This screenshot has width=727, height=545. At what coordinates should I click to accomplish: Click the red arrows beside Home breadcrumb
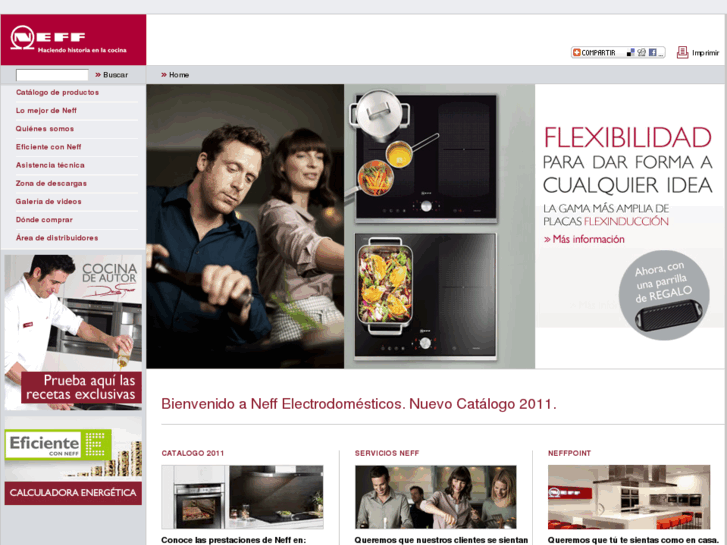[x=163, y=75]
